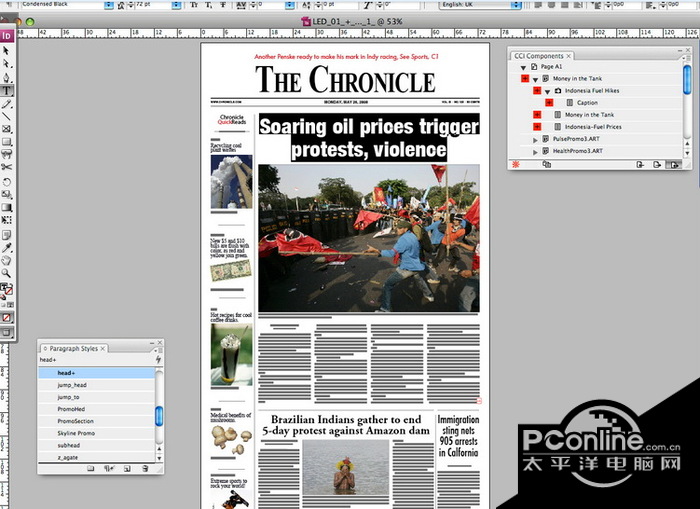Click the font size stepper arrows
The height and width of the screenshot is (509, 700).
131,5
